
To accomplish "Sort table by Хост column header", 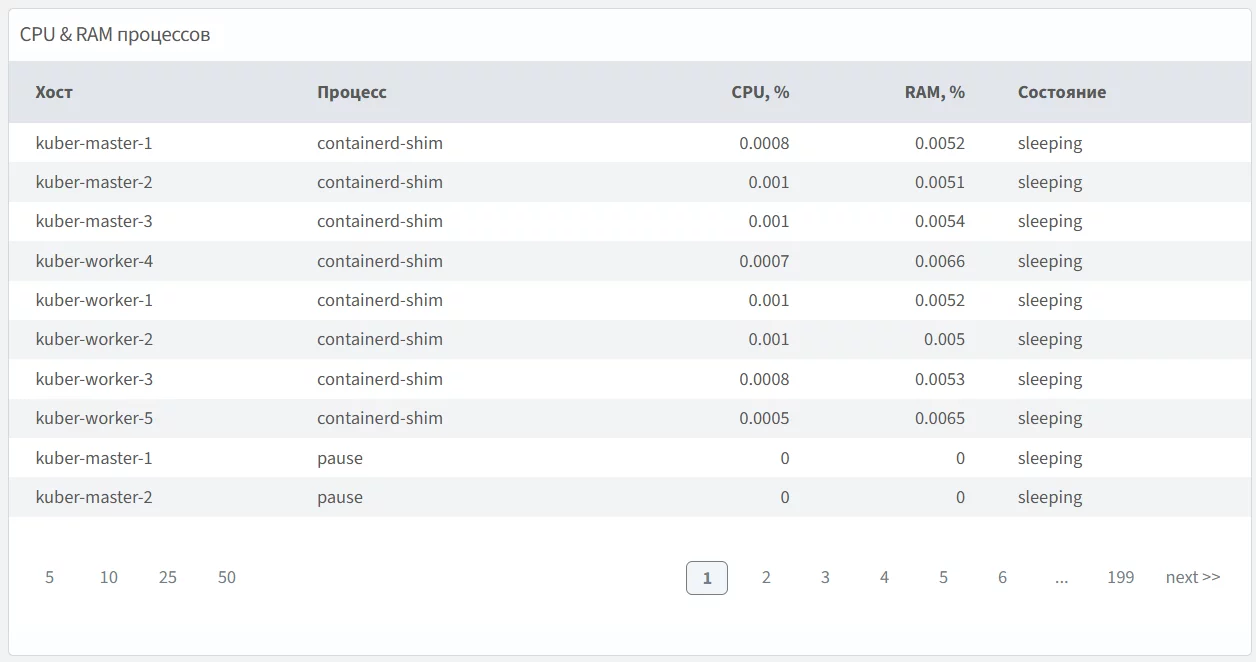I will tap(54, 92).
